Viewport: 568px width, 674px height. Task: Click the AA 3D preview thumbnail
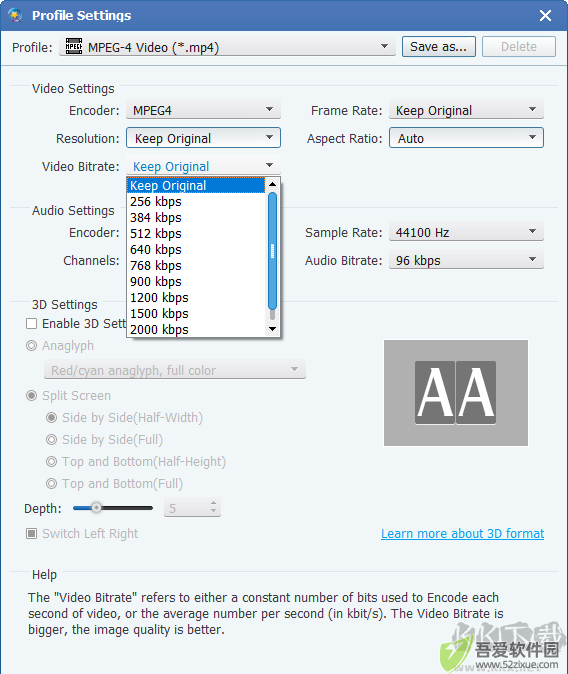[x=456, y=392]
